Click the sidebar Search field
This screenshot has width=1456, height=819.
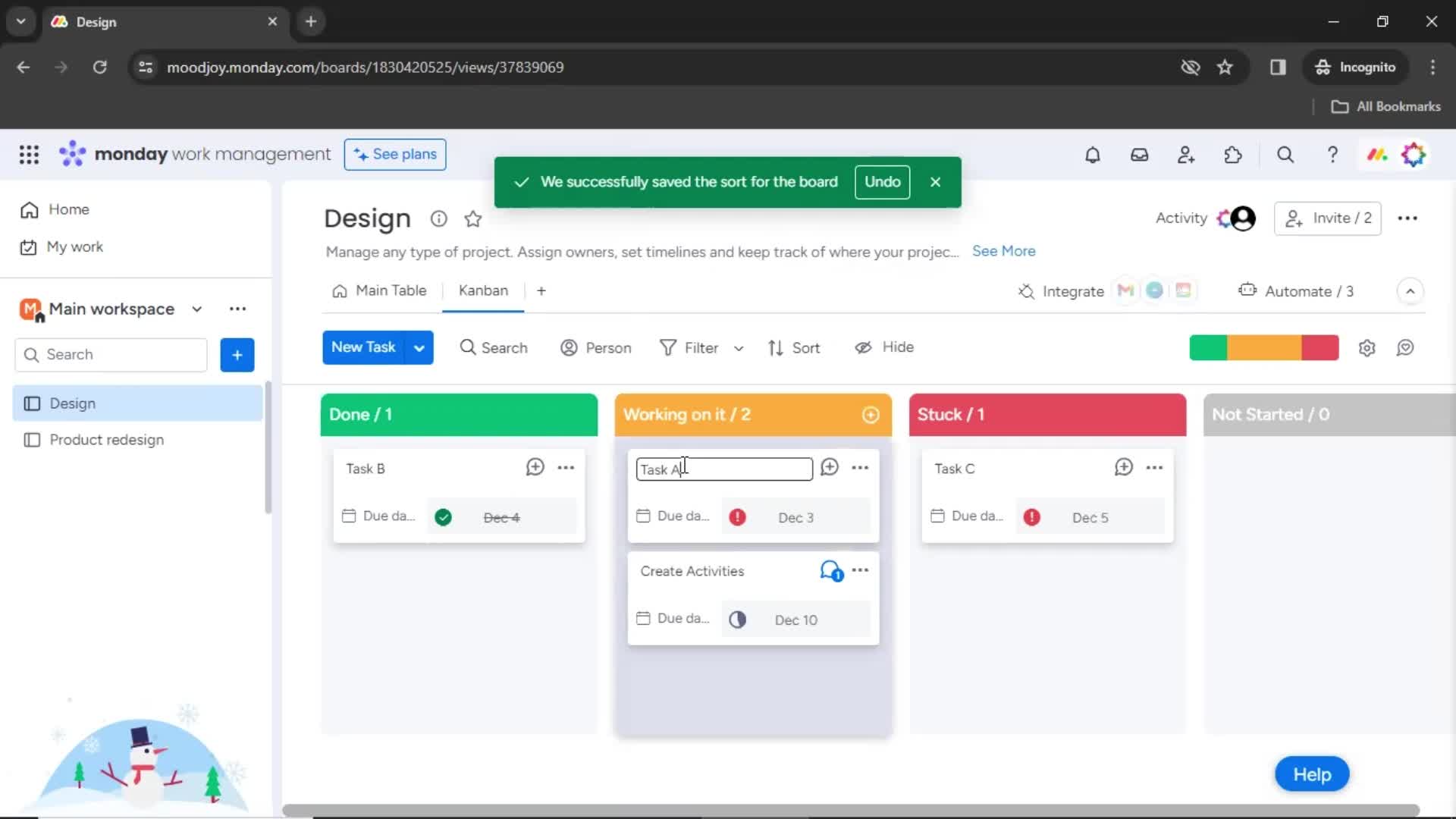111,355
